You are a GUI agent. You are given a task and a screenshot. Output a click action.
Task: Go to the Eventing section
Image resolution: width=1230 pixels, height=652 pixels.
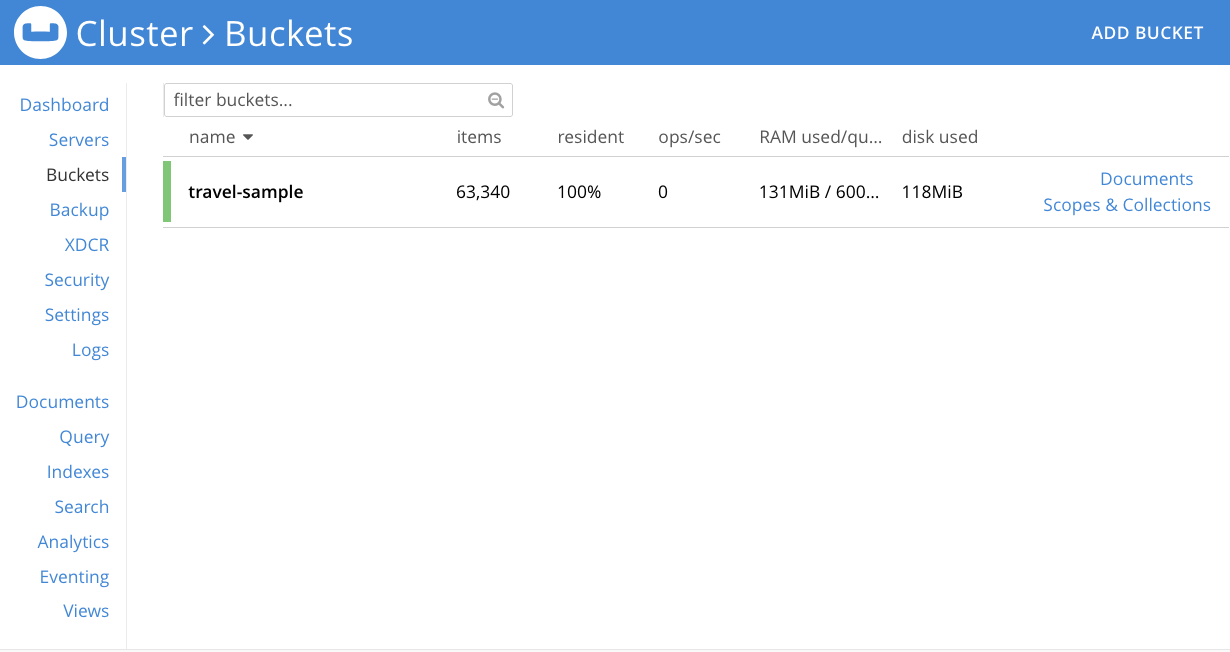(74, 576)
